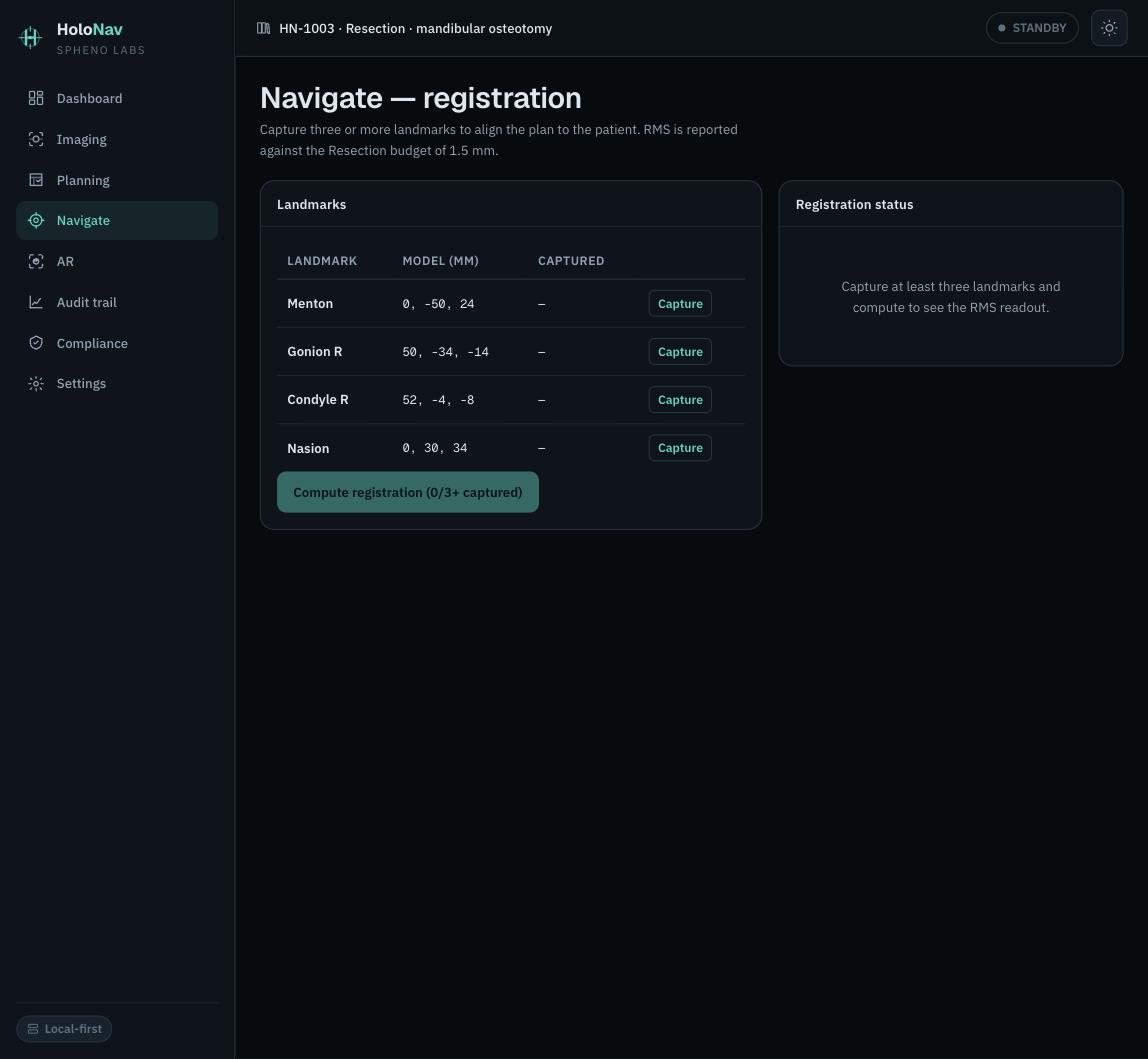Click model coordinates 0, -50, 24

point(438,304)
